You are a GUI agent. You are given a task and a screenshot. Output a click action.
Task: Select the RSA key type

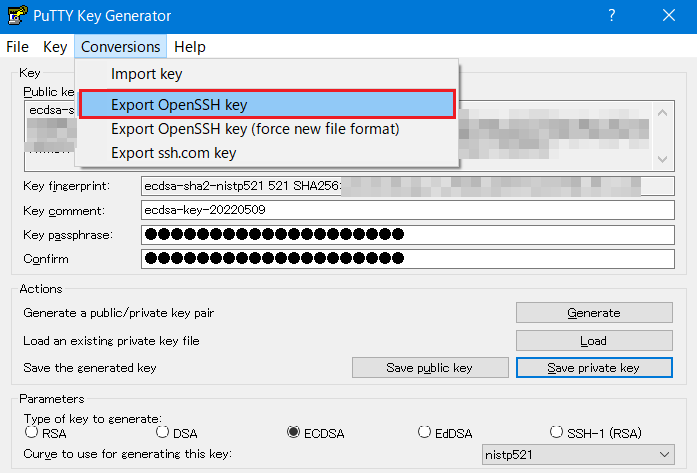pyautogui.click(x=31, y=433)
